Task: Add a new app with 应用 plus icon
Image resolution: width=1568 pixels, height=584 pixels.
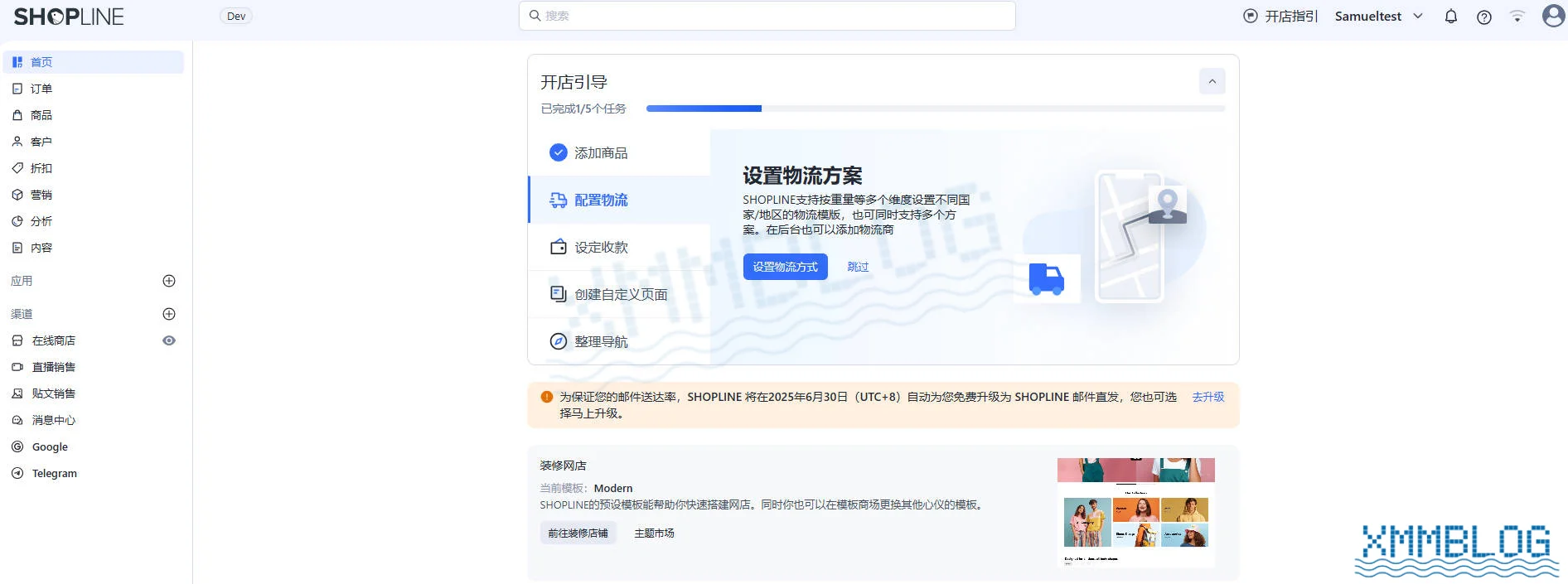Action: (169, 281)
